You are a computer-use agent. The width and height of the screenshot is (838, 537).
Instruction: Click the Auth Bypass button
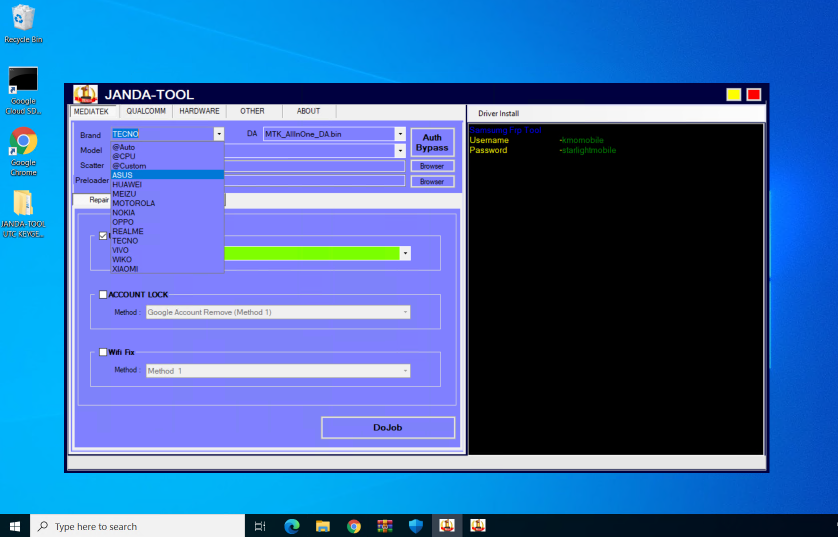(x=432, y=142)
